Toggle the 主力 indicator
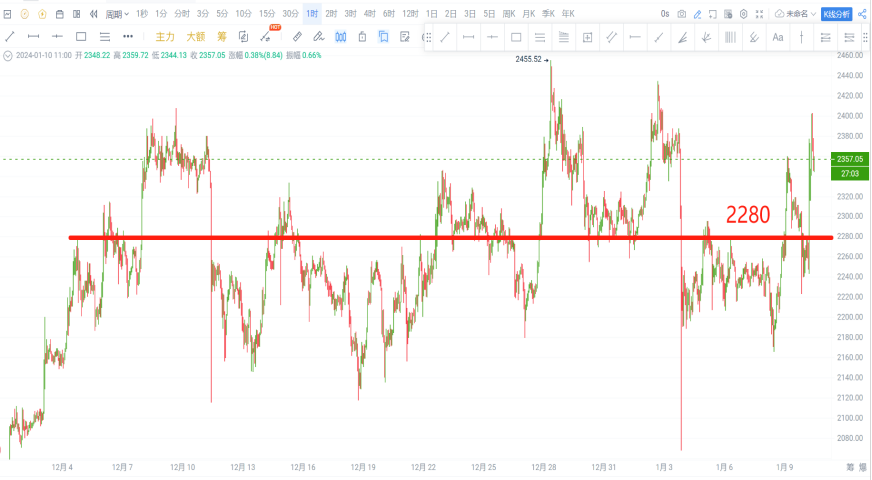The image size is (872, 480). coord(165,37)
